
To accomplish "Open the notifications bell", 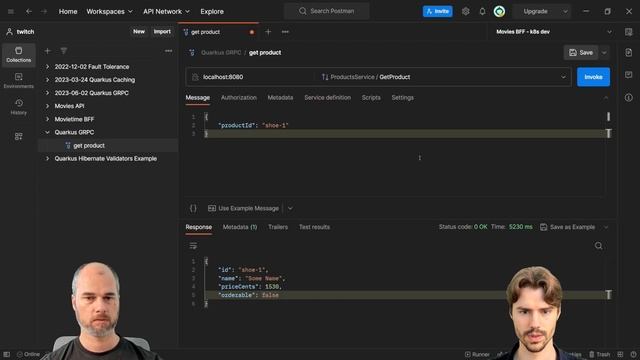I will click(482, 11).
